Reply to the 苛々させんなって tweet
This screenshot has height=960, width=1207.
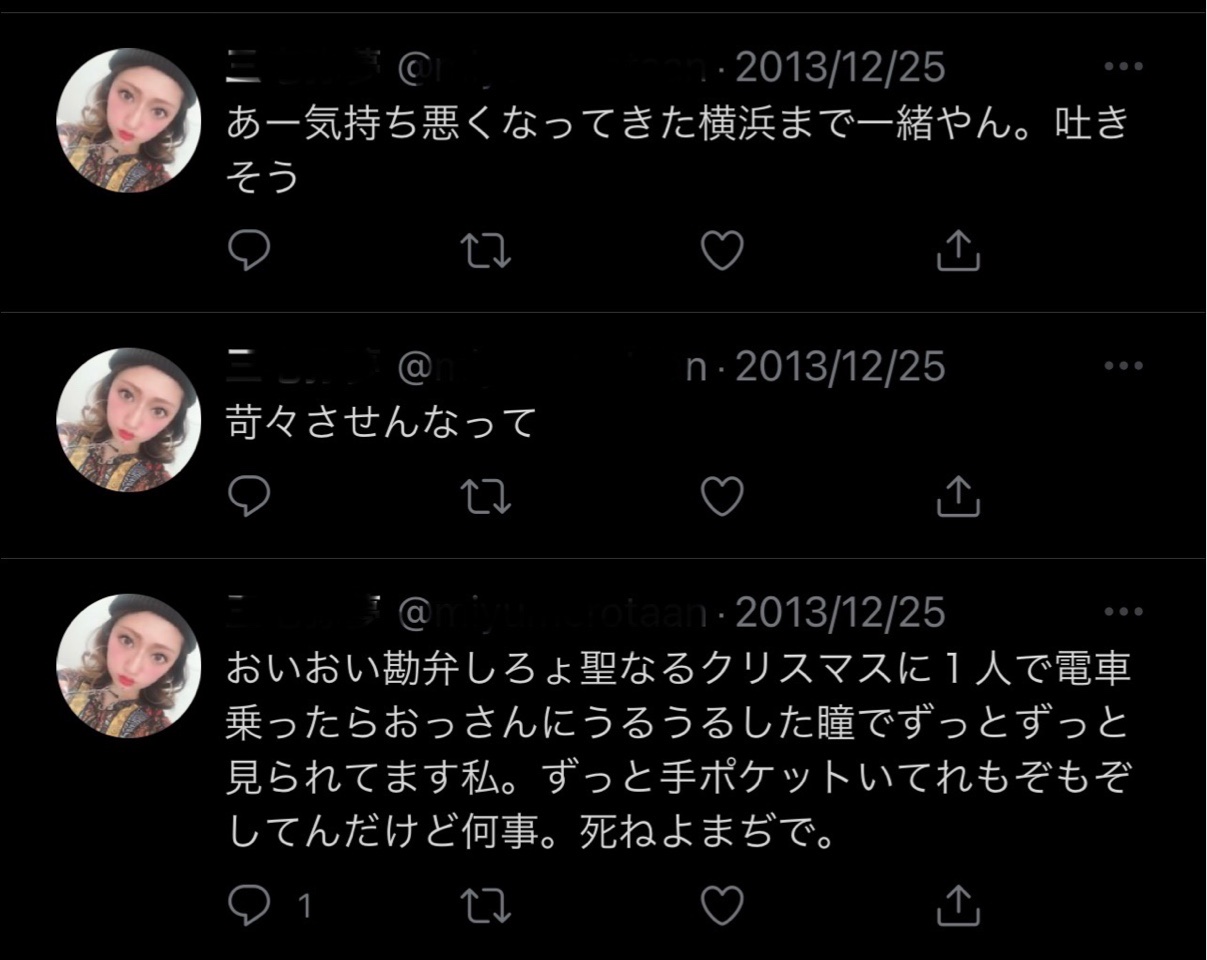click(249, 497)
